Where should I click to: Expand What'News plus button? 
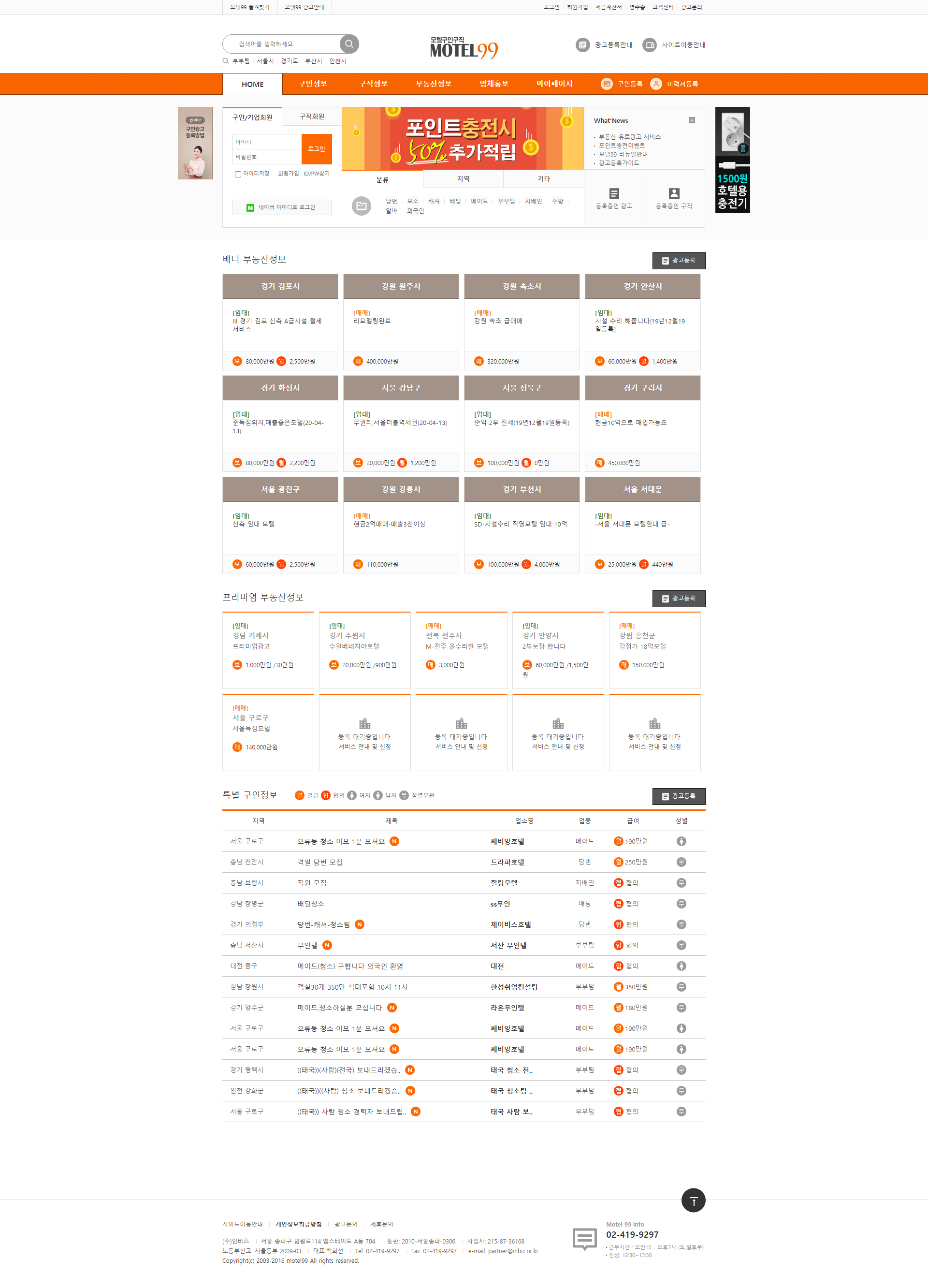[x=691, y=120]
